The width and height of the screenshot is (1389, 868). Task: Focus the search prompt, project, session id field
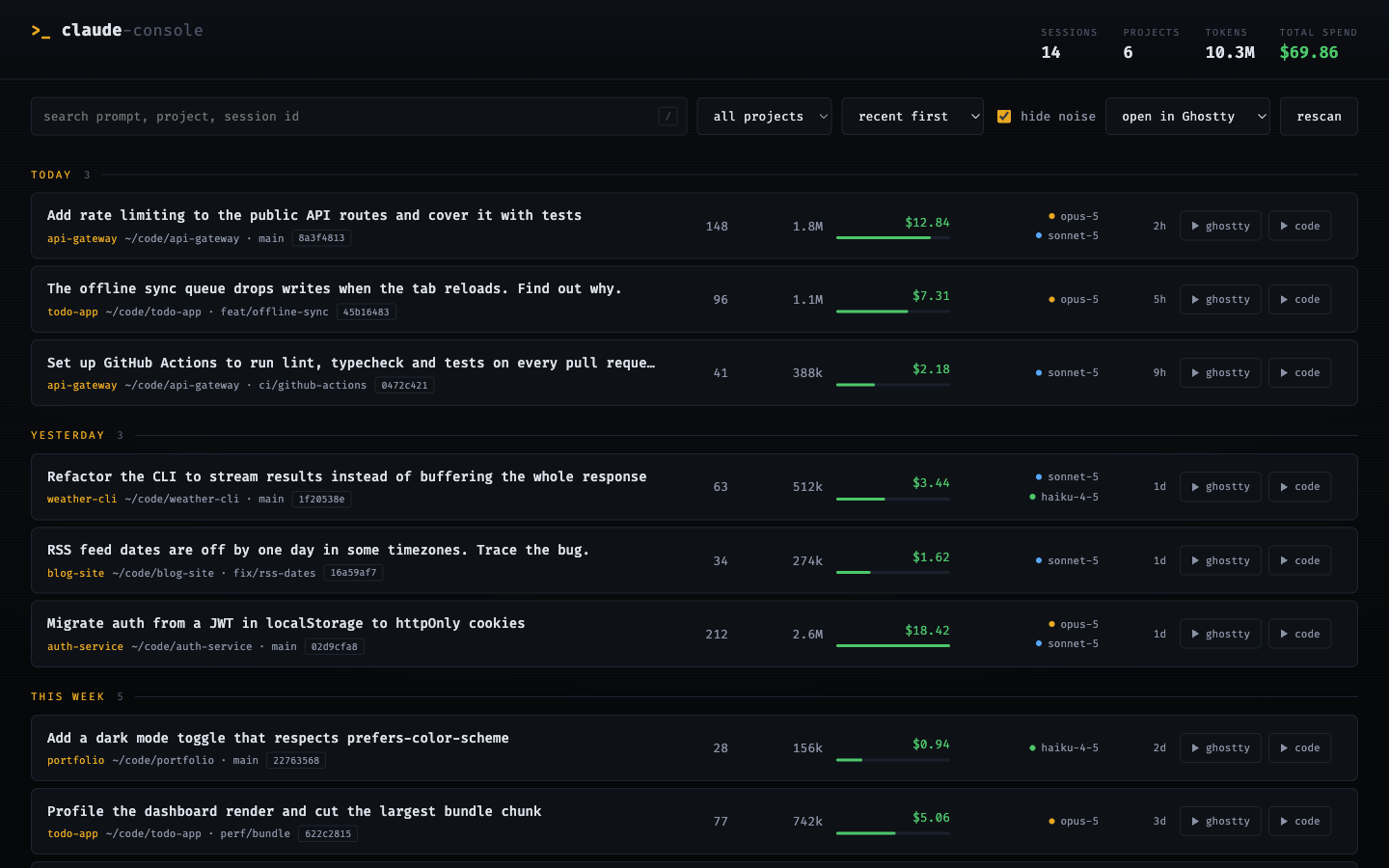click(x=359, y=117)
